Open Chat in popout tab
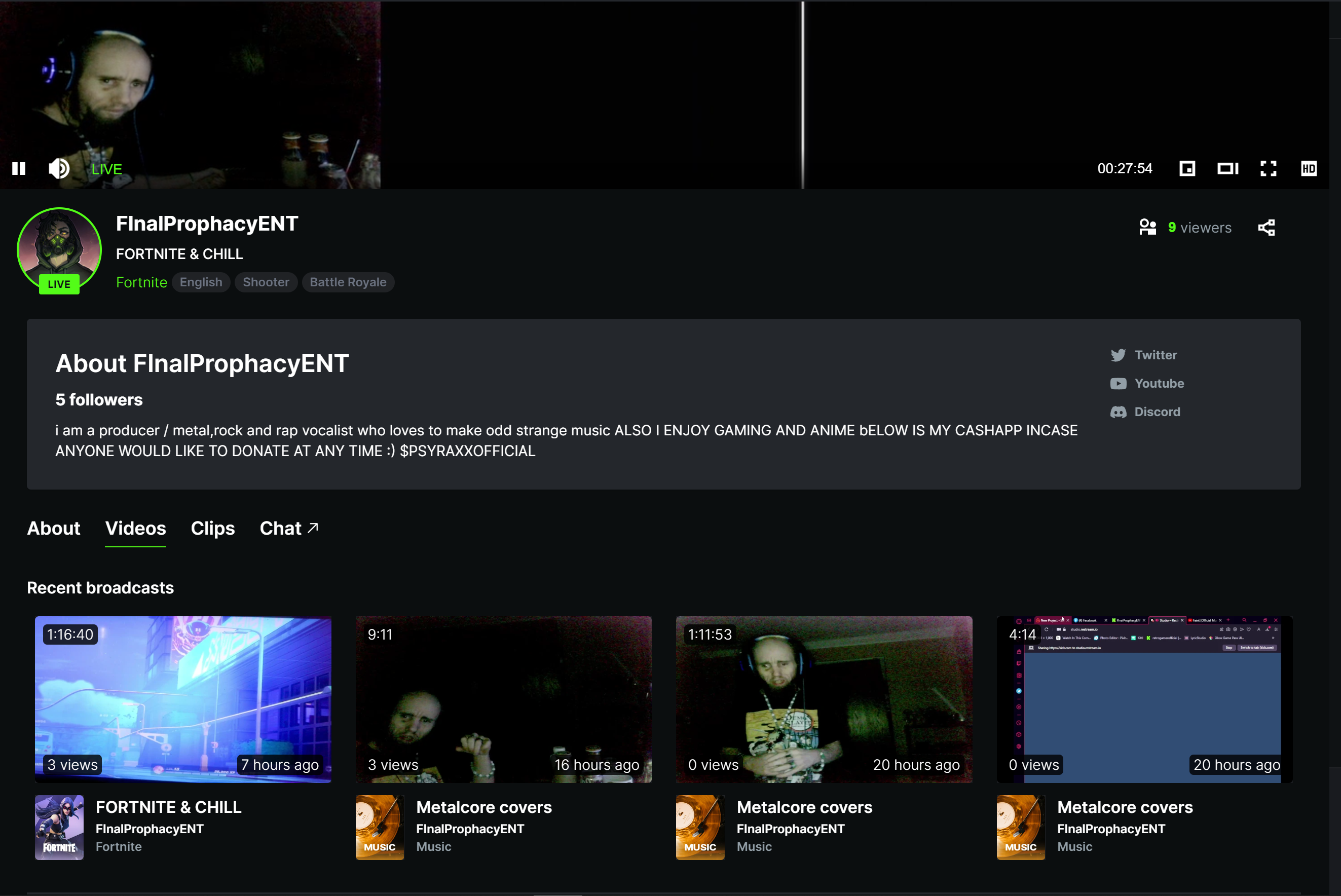Screen dimensions: 1341x896 point(289,528)
